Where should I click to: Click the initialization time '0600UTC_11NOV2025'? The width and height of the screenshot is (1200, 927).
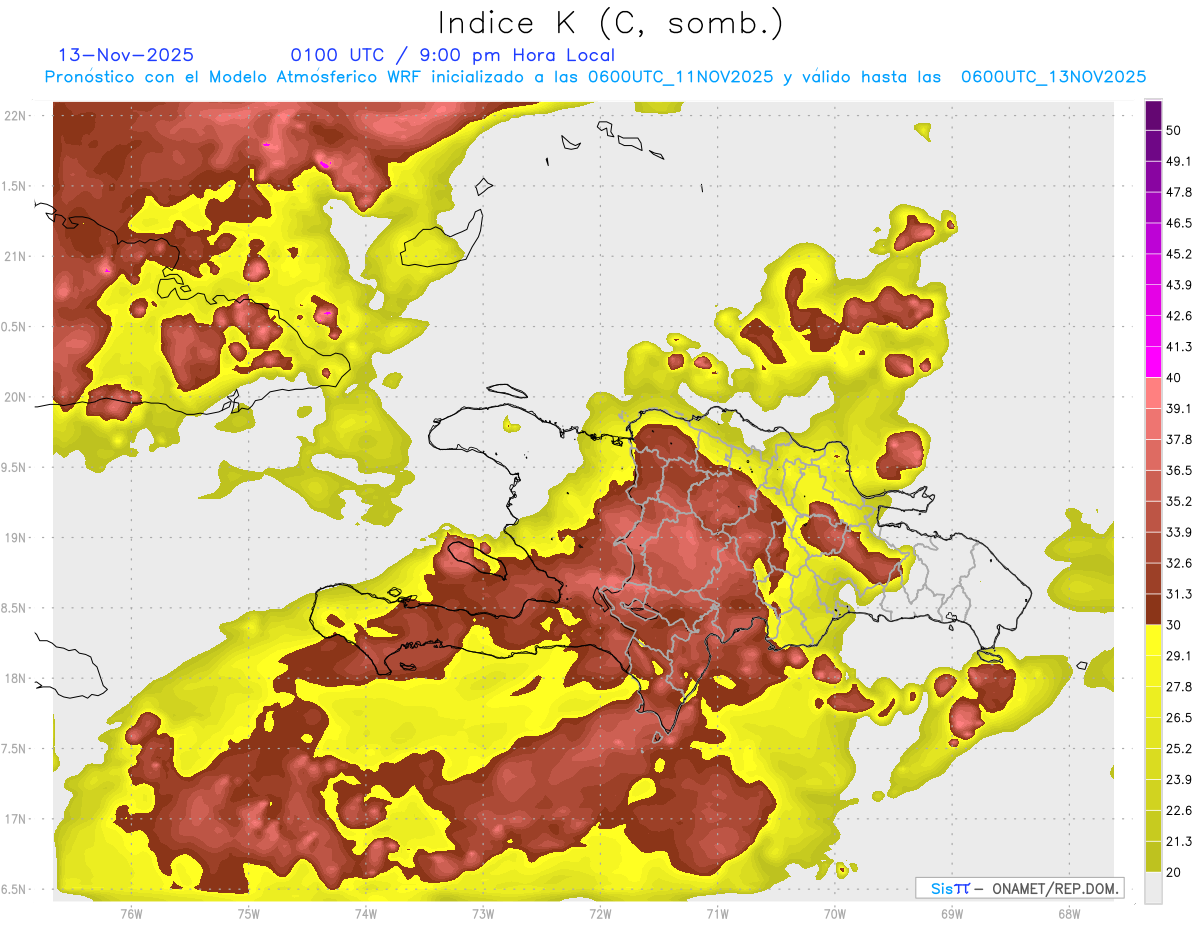pyautogui.click(x=680, y=77)
